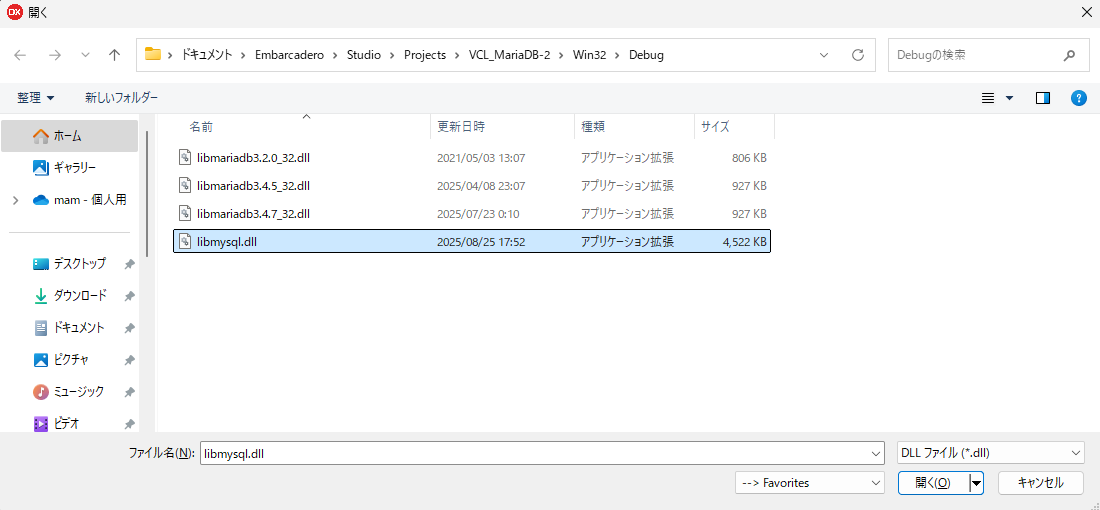The image size is (1100, 510).
Task: Click VCL_MariaDB-2 in the address breadcrumb
Action: point(510,55)
